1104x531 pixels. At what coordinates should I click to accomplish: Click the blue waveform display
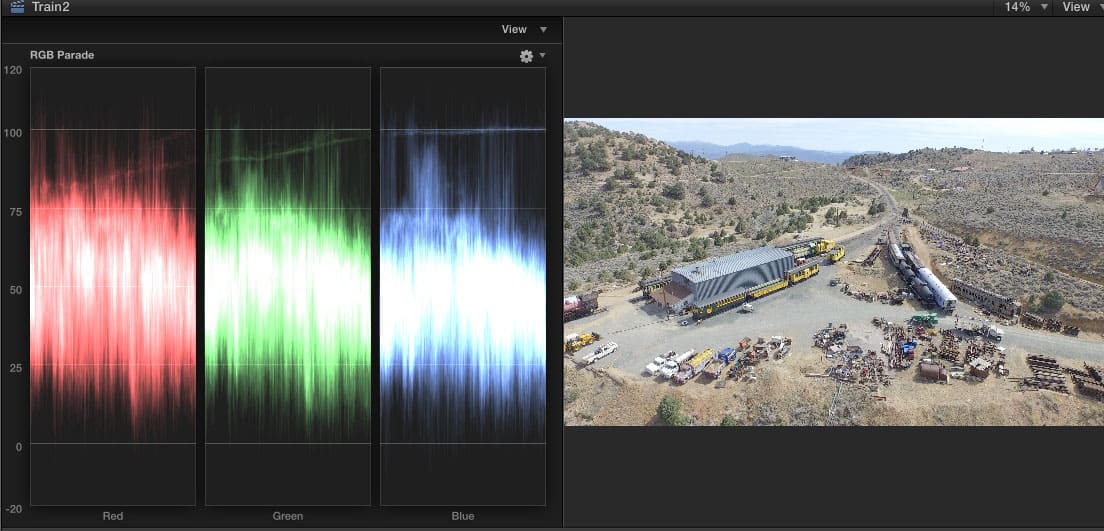tap(463, 286)
